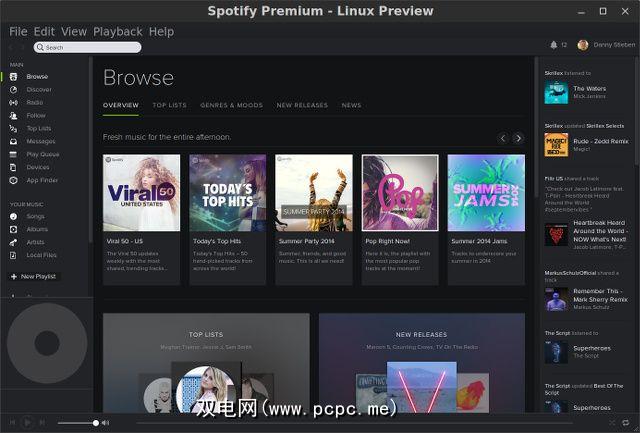Open the Summer 2014 Jams title link
The image size is (640, 433).
point(479,241)
